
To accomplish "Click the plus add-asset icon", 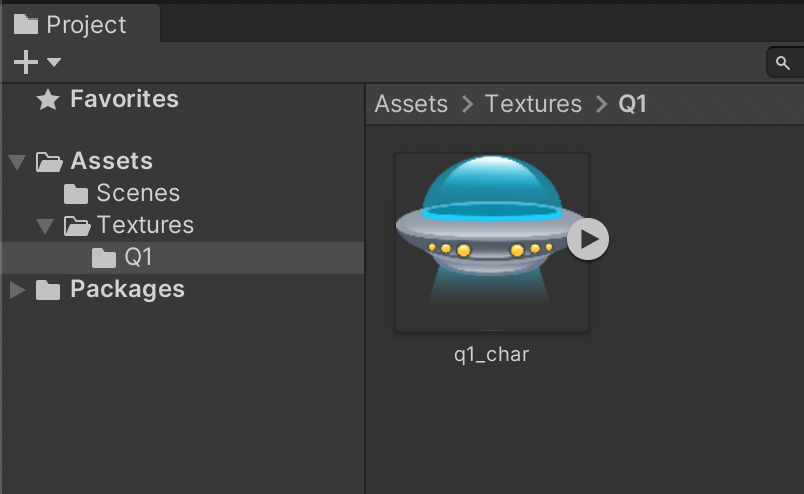I will [25, 62].
